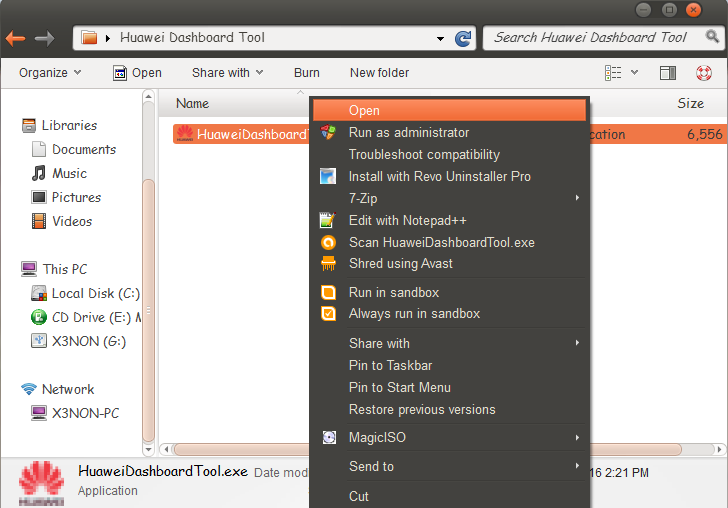Toggle the preview pane icon
This screenshot has height=508, width=728.
pyautogui.click(x=668, y=73)
